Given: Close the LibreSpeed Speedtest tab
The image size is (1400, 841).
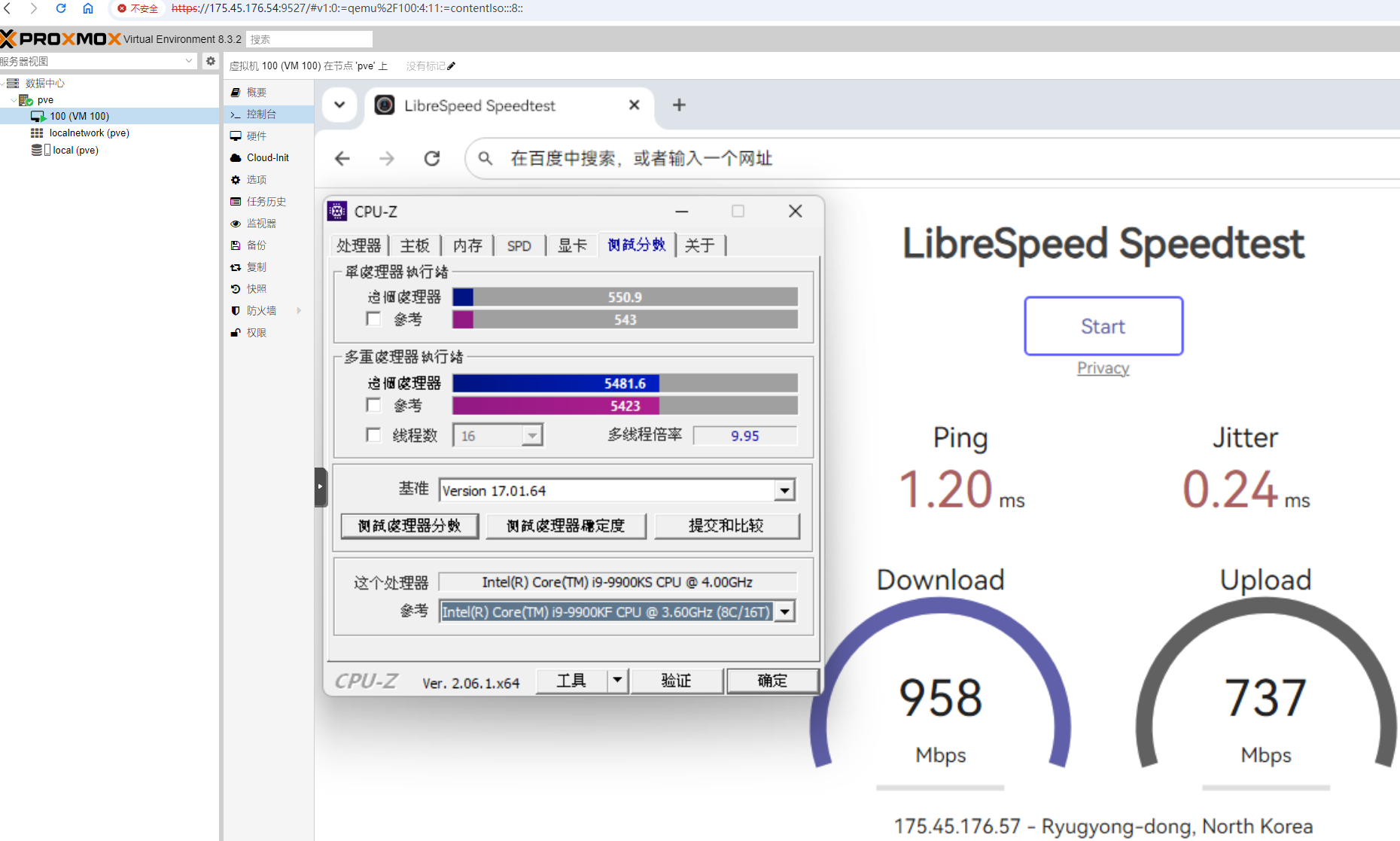Looking at the screenshot, I should click(635, 105).
